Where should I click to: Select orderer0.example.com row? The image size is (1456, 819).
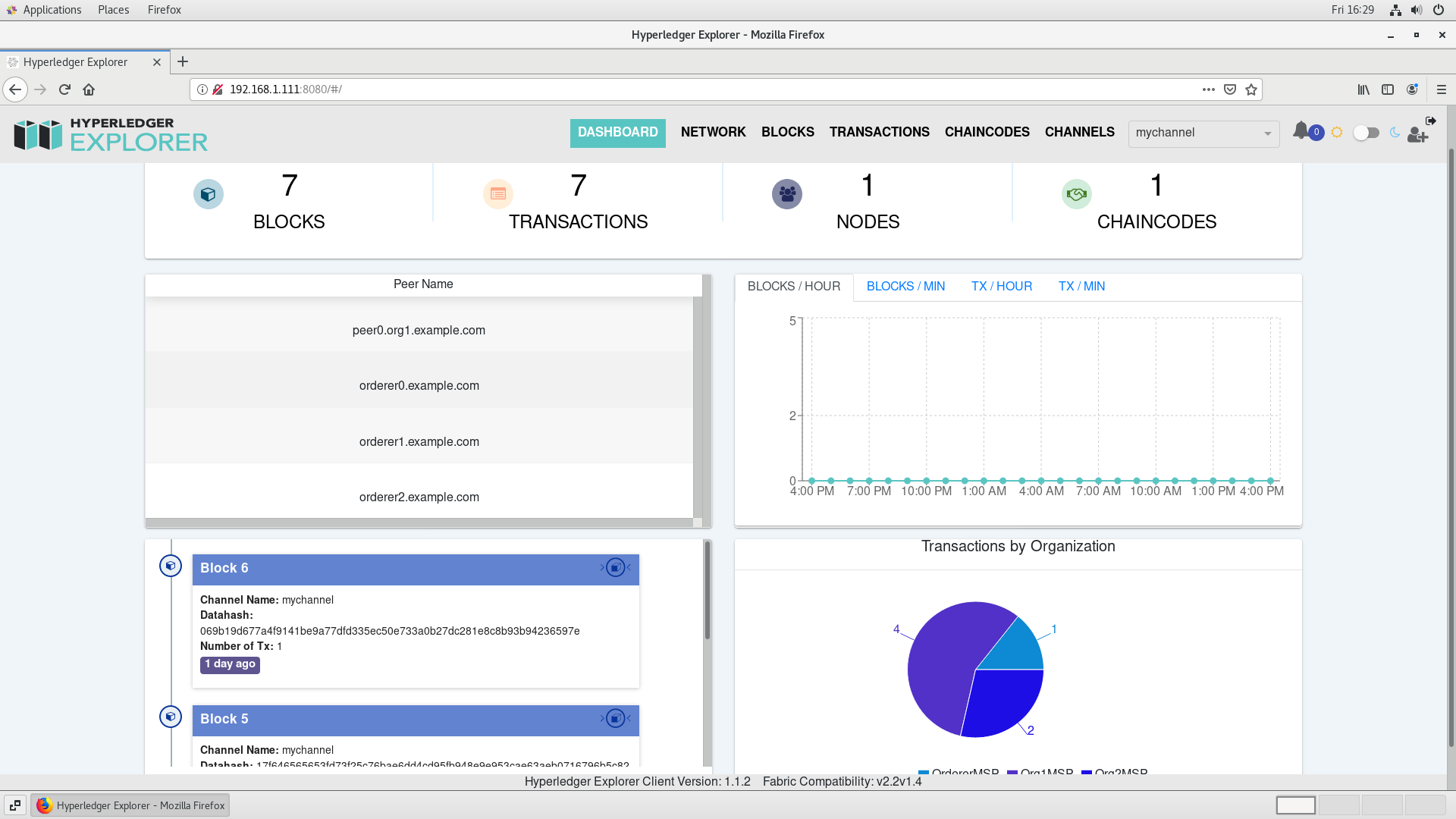point(419,380)
